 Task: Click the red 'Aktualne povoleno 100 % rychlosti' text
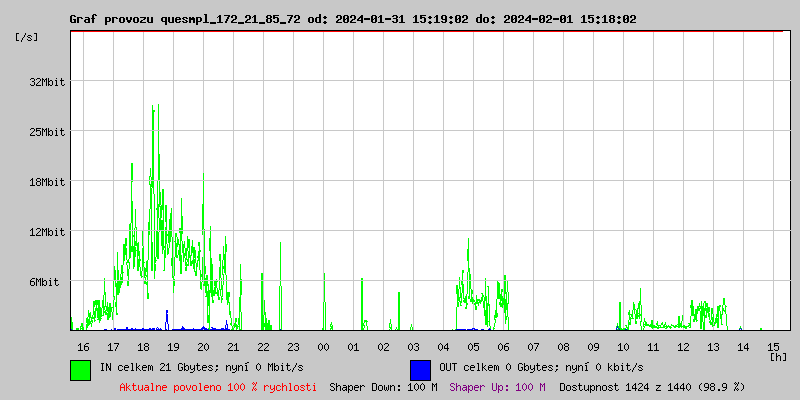tap(218, 386)
